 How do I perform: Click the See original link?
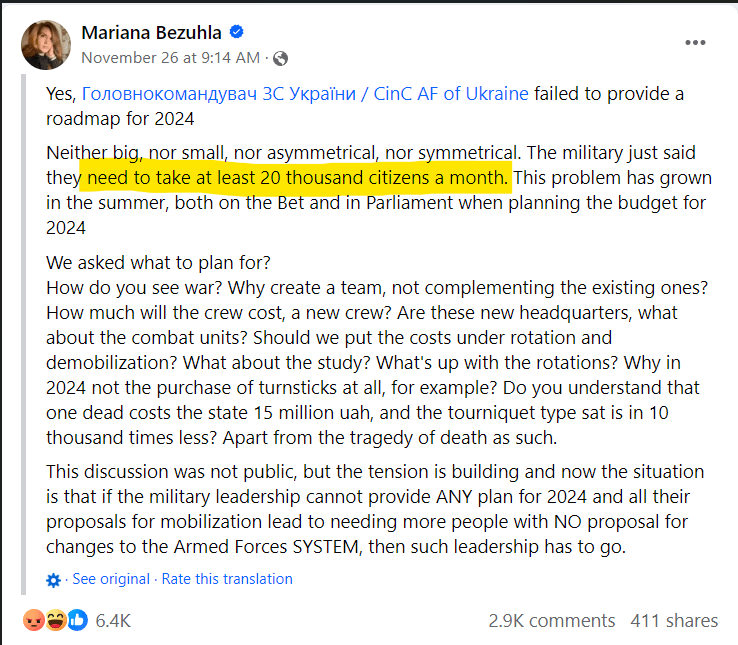(x=111, y=579)
